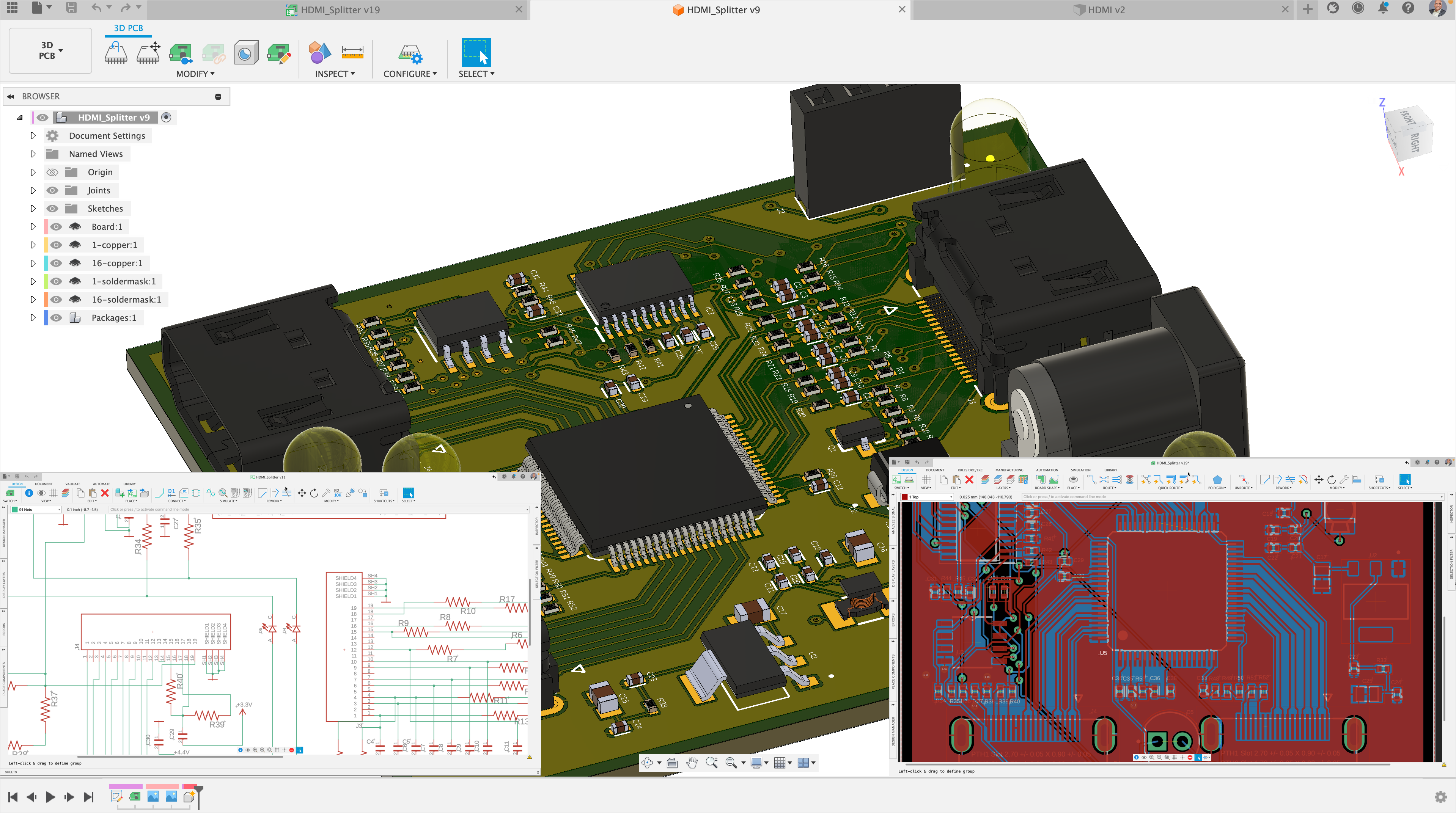The width and height of the screenshot is (1456, 813).
Task: Click the Measure ruler icon in Inspect
Action: point(352,53)
